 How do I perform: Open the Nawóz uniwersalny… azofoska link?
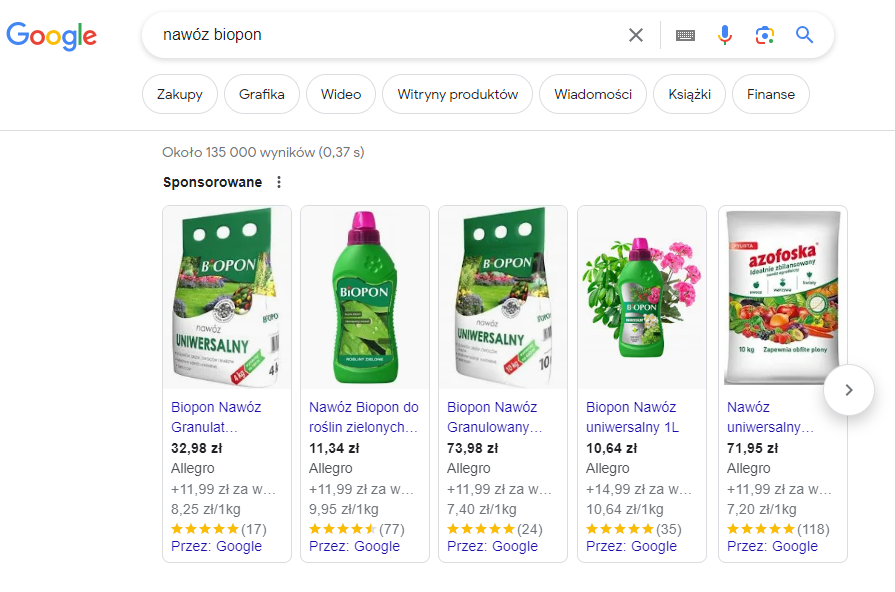(x=771, y=417)
